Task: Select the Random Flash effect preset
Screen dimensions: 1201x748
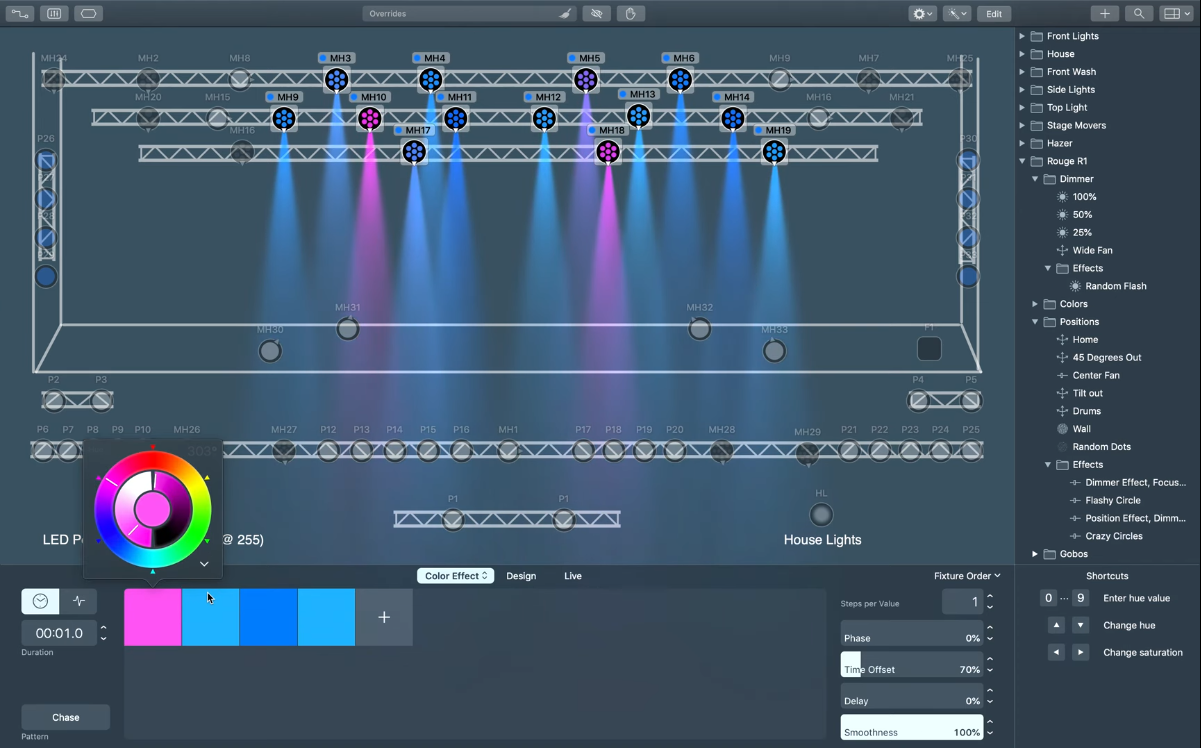Action: point(1115,286)
